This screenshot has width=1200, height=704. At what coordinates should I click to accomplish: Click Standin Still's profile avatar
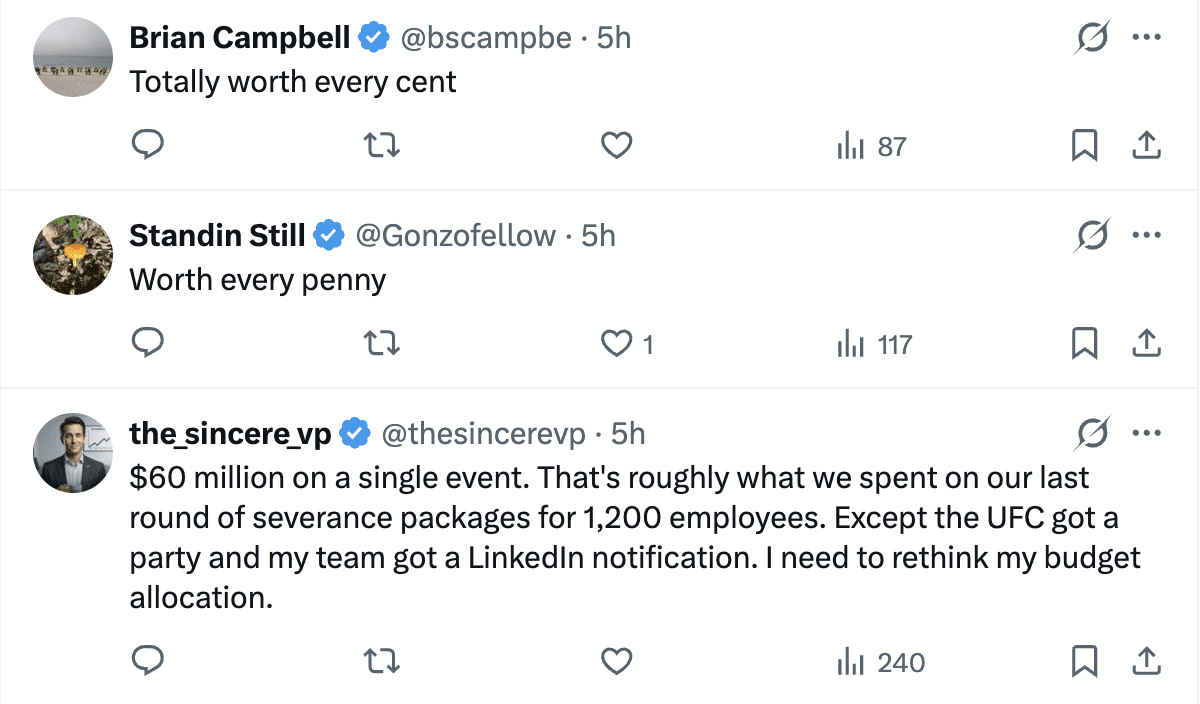(73, 254)
